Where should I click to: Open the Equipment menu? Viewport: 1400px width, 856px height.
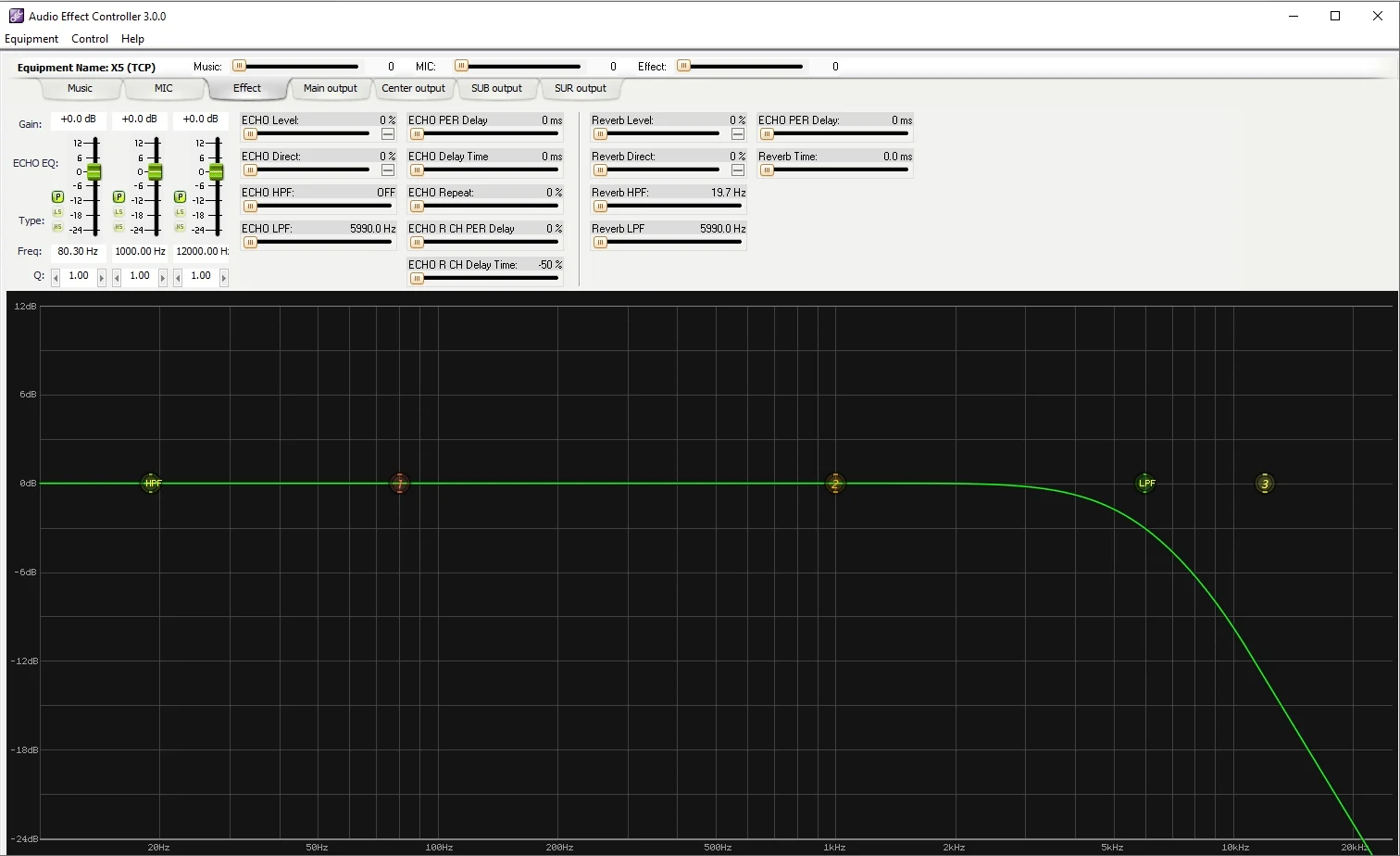[31, 39]
